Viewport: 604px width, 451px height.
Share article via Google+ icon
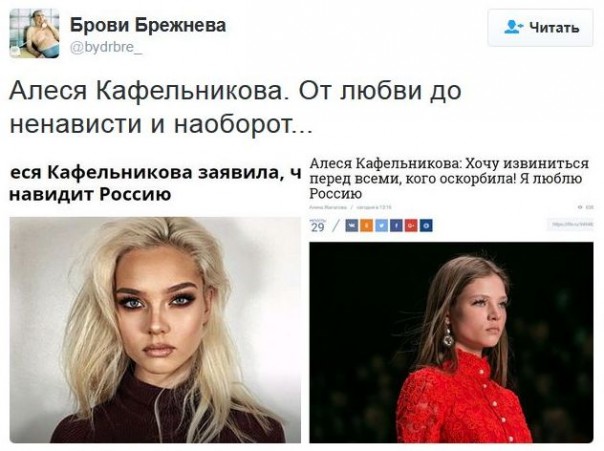tap(411, 225)
